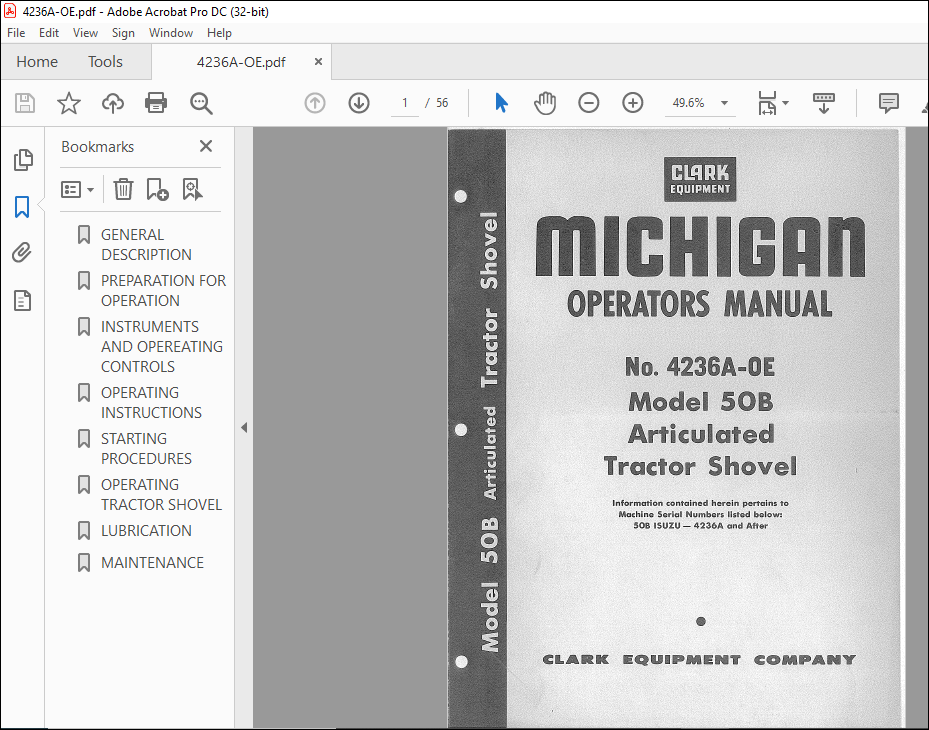The width and height of the screenshot is (929, 730).
Task: Click the bookmark icon beside LUBRICATION
Action: 84,530
